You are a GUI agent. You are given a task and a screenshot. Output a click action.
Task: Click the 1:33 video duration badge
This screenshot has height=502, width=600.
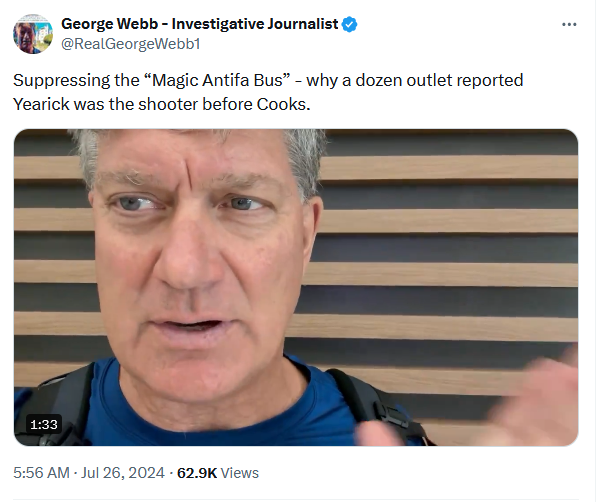44,424
